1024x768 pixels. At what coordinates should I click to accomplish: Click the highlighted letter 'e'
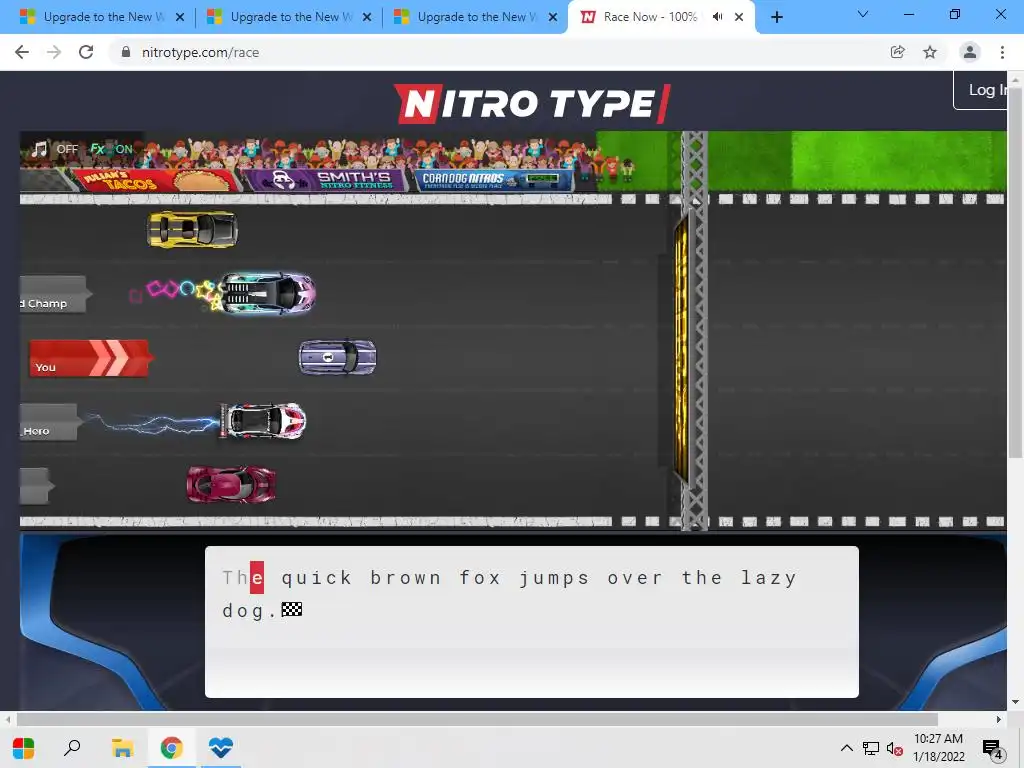point(257,578)
